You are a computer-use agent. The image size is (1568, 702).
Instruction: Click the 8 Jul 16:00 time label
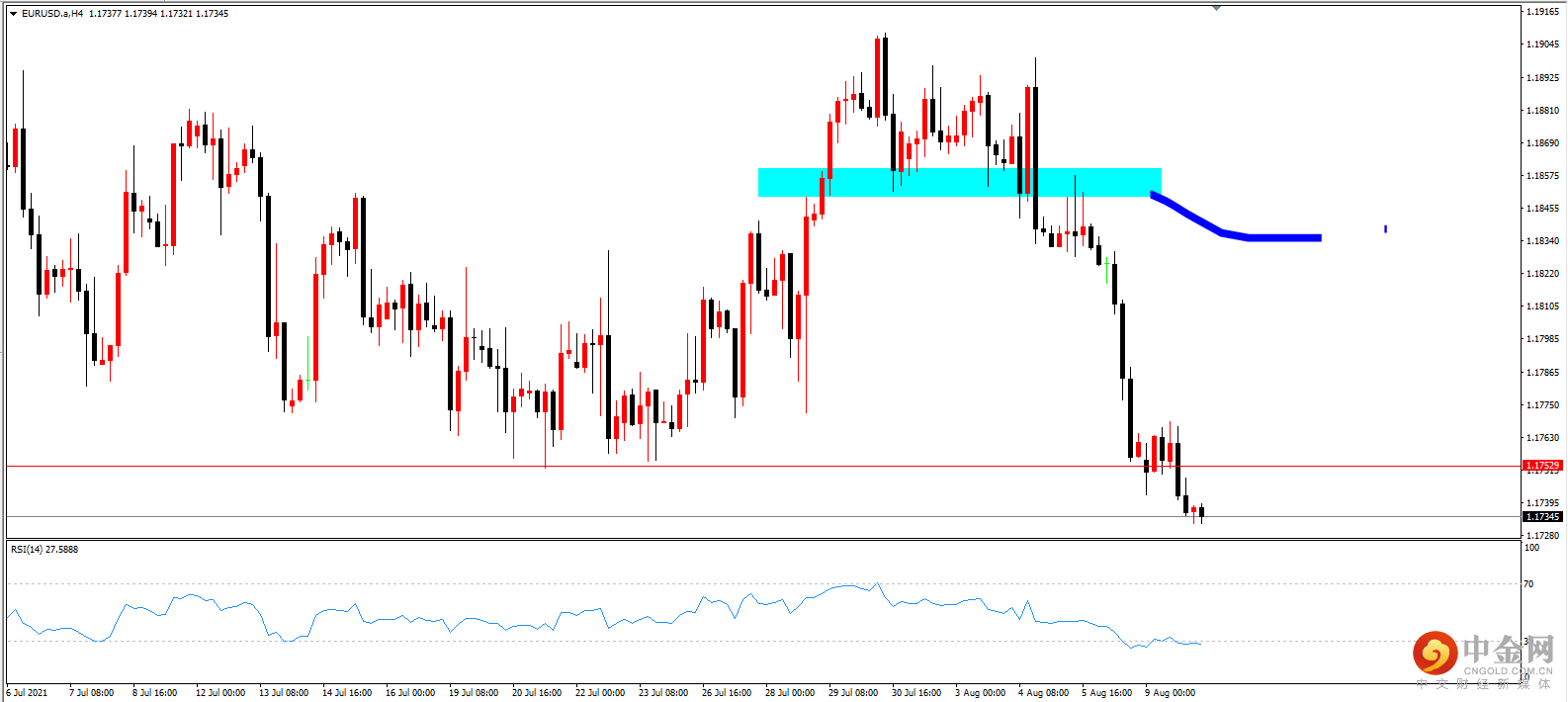(154, 692)
